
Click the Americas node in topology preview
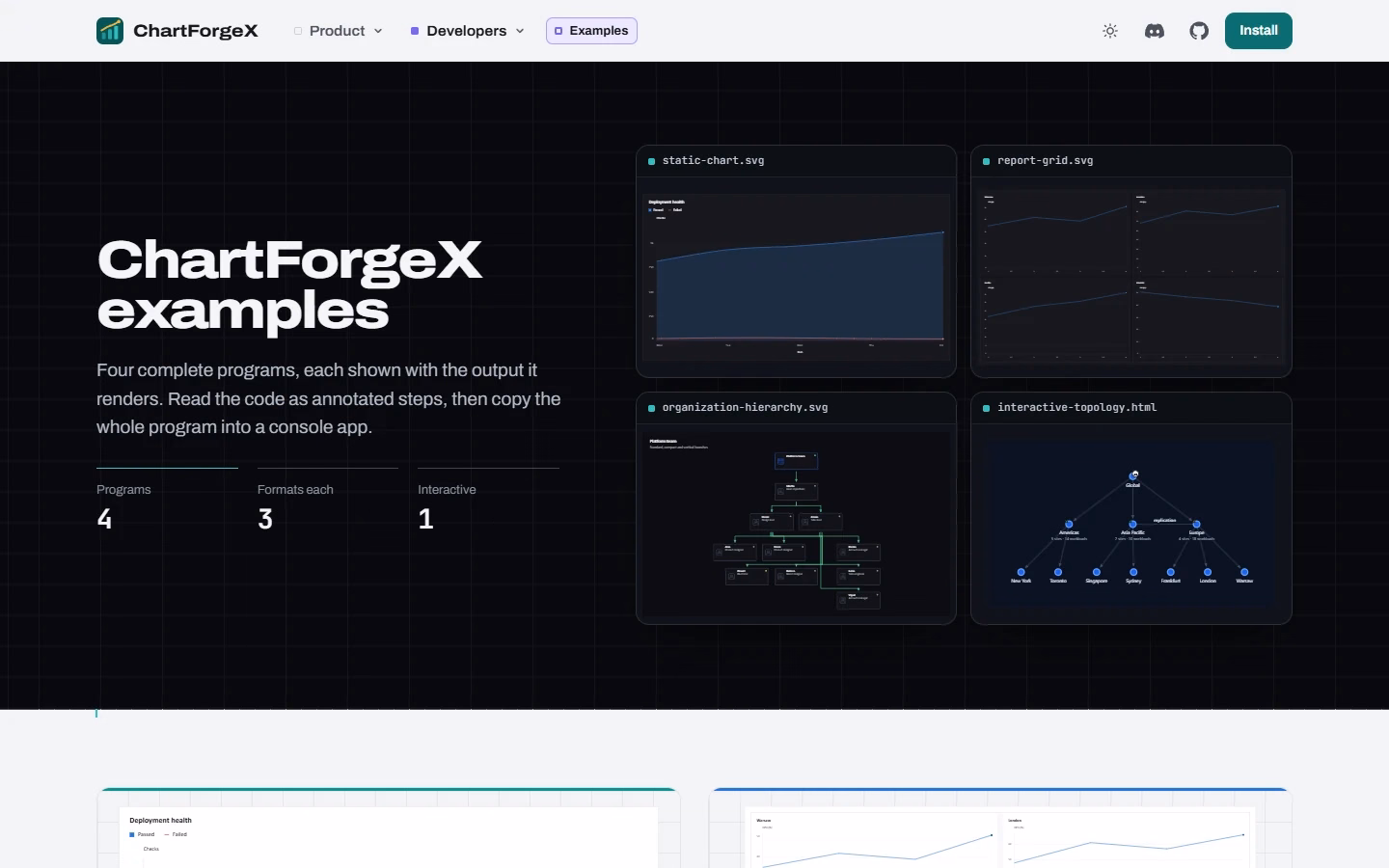1069,525
